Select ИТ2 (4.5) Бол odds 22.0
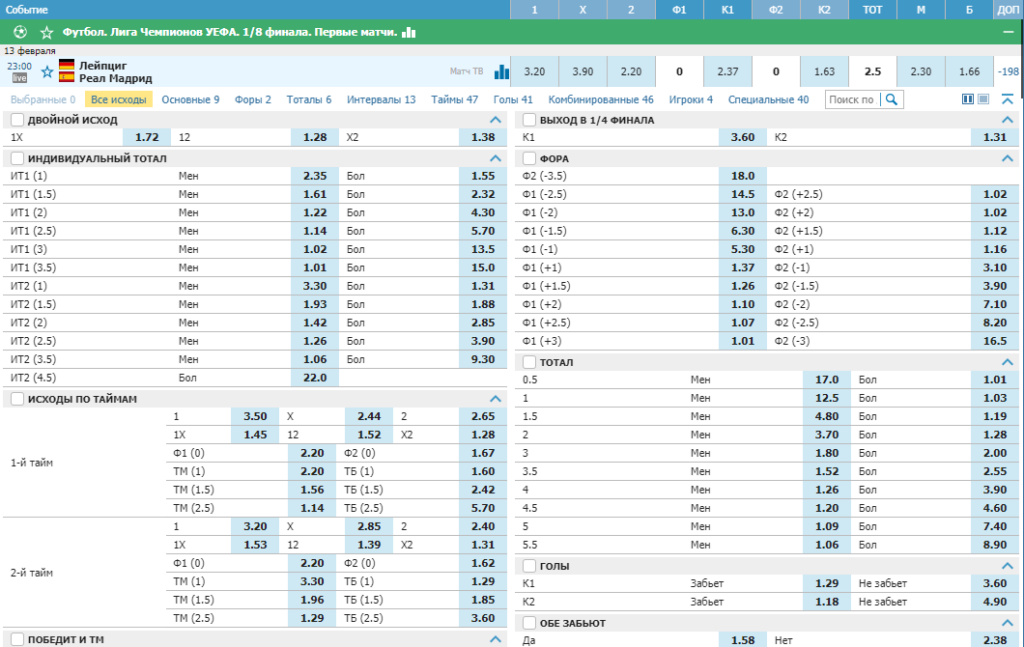1024x647 pixels. pyautogui.click(x=315, y=377)
